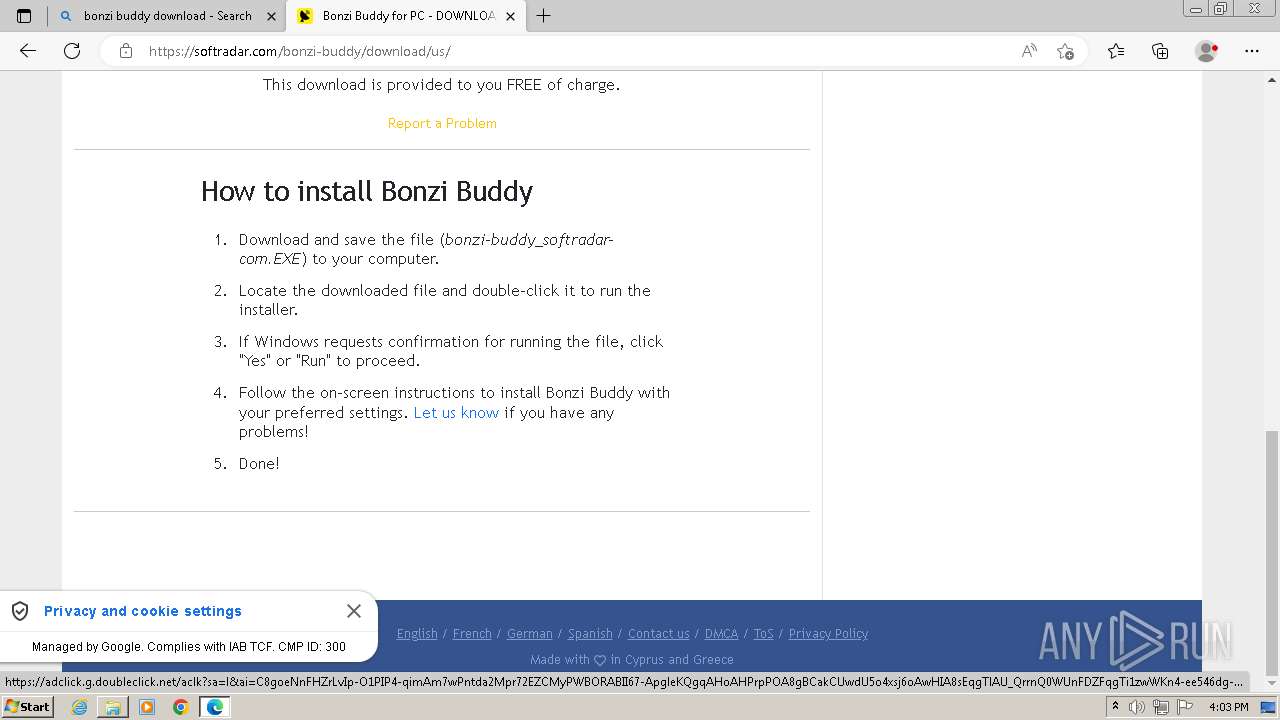Screen dimensions: 1280x720
Task: Refresh the current page
Action: (72, 51)
